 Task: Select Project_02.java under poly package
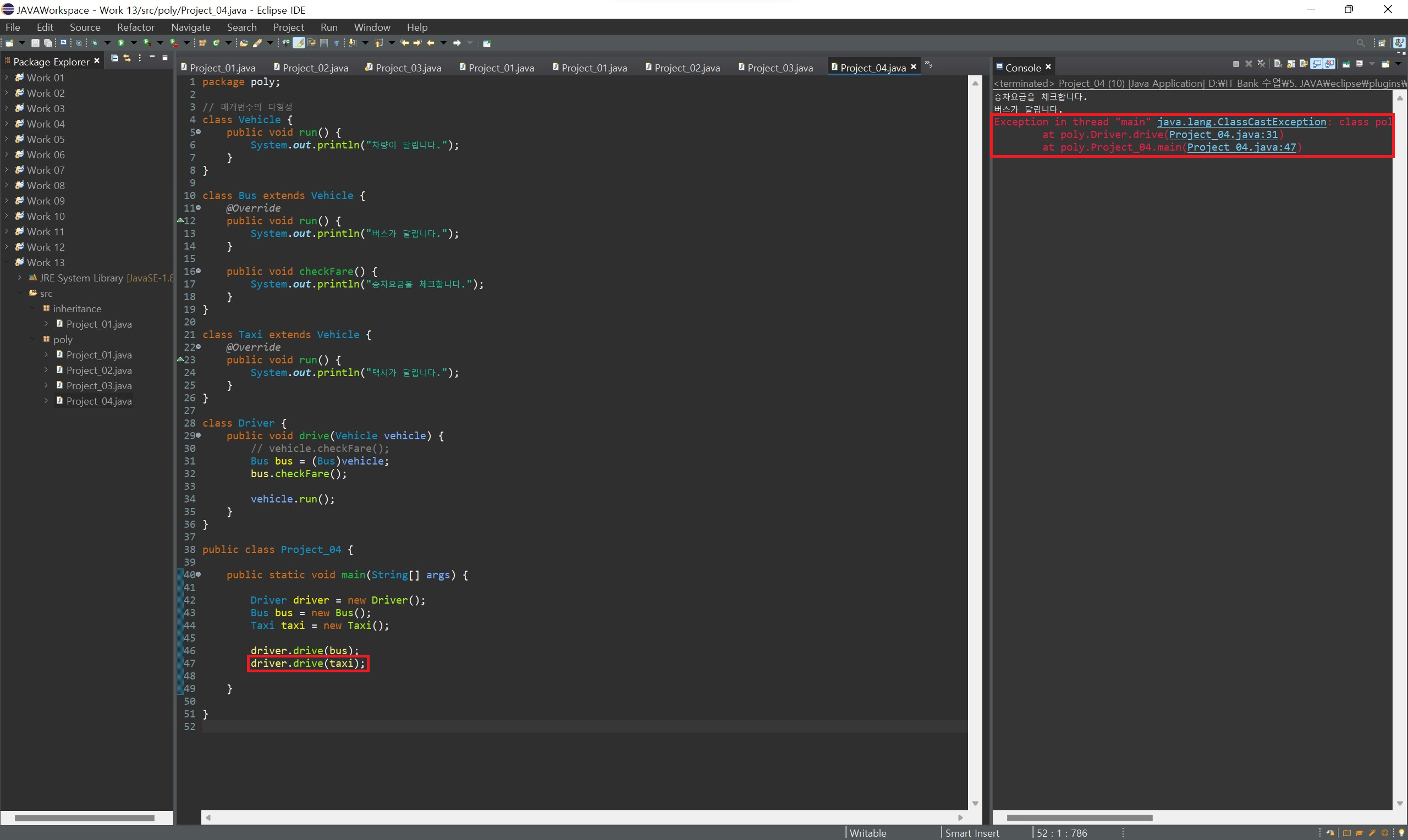tap(98, 370)
